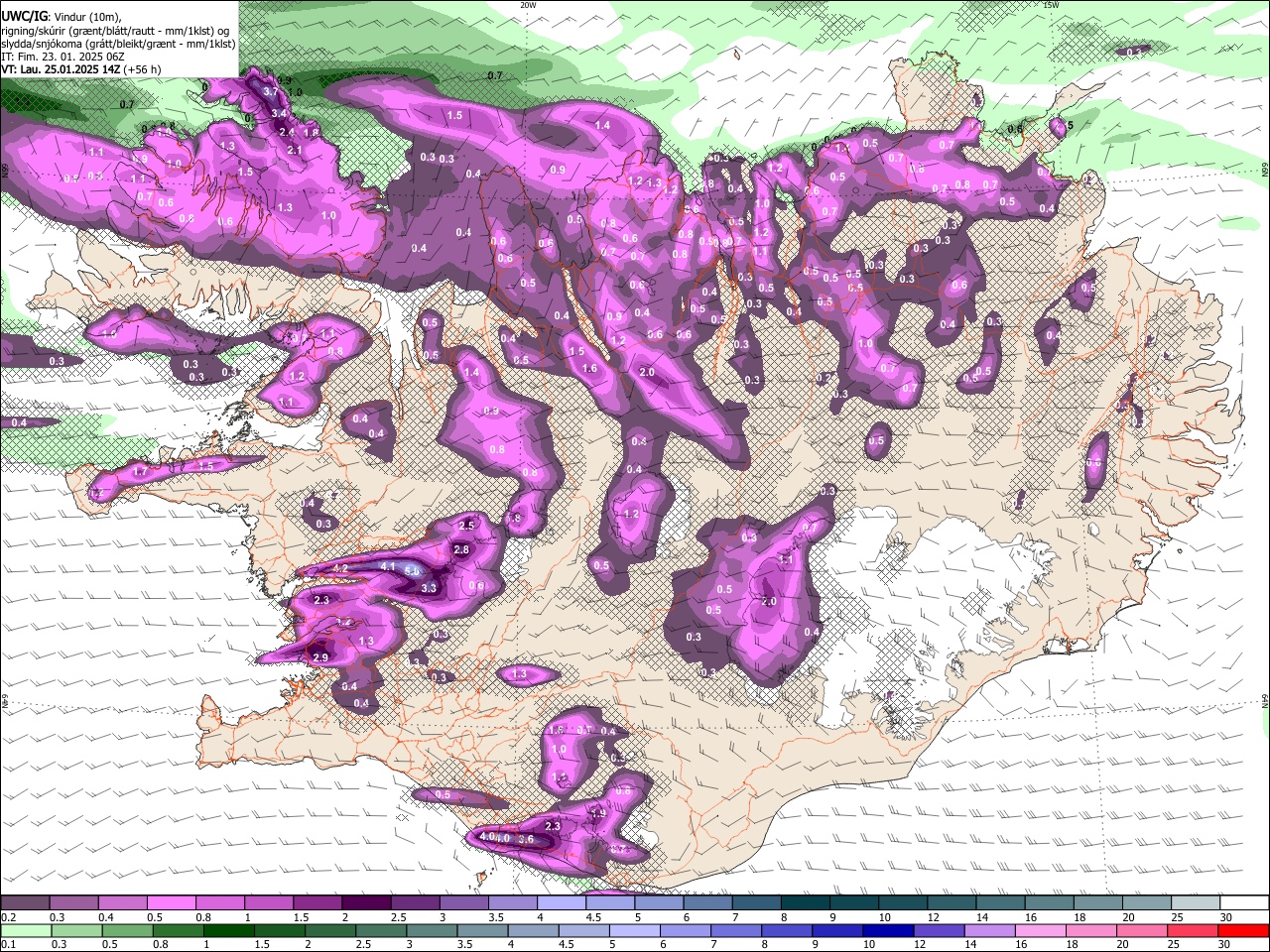Click the '3.4' precipitation value on the map
This screenshot has height=952, width=1270.
pyautogui.click(x=279, y=113)
